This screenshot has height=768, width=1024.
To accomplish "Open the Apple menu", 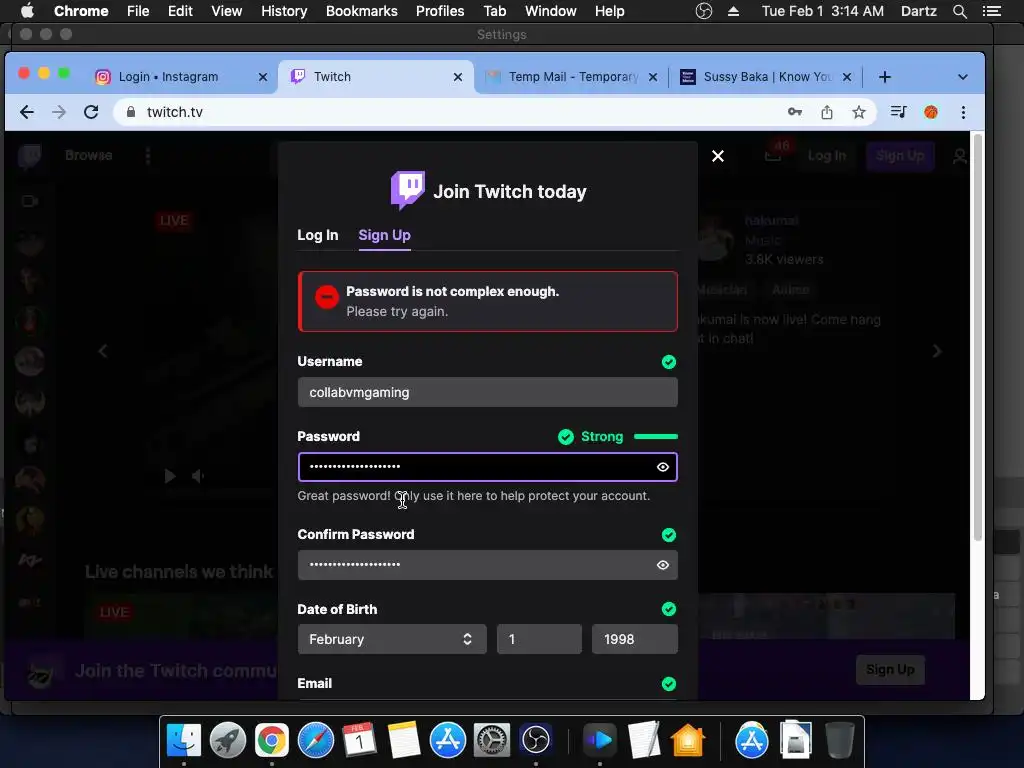I will click(27, 11).
